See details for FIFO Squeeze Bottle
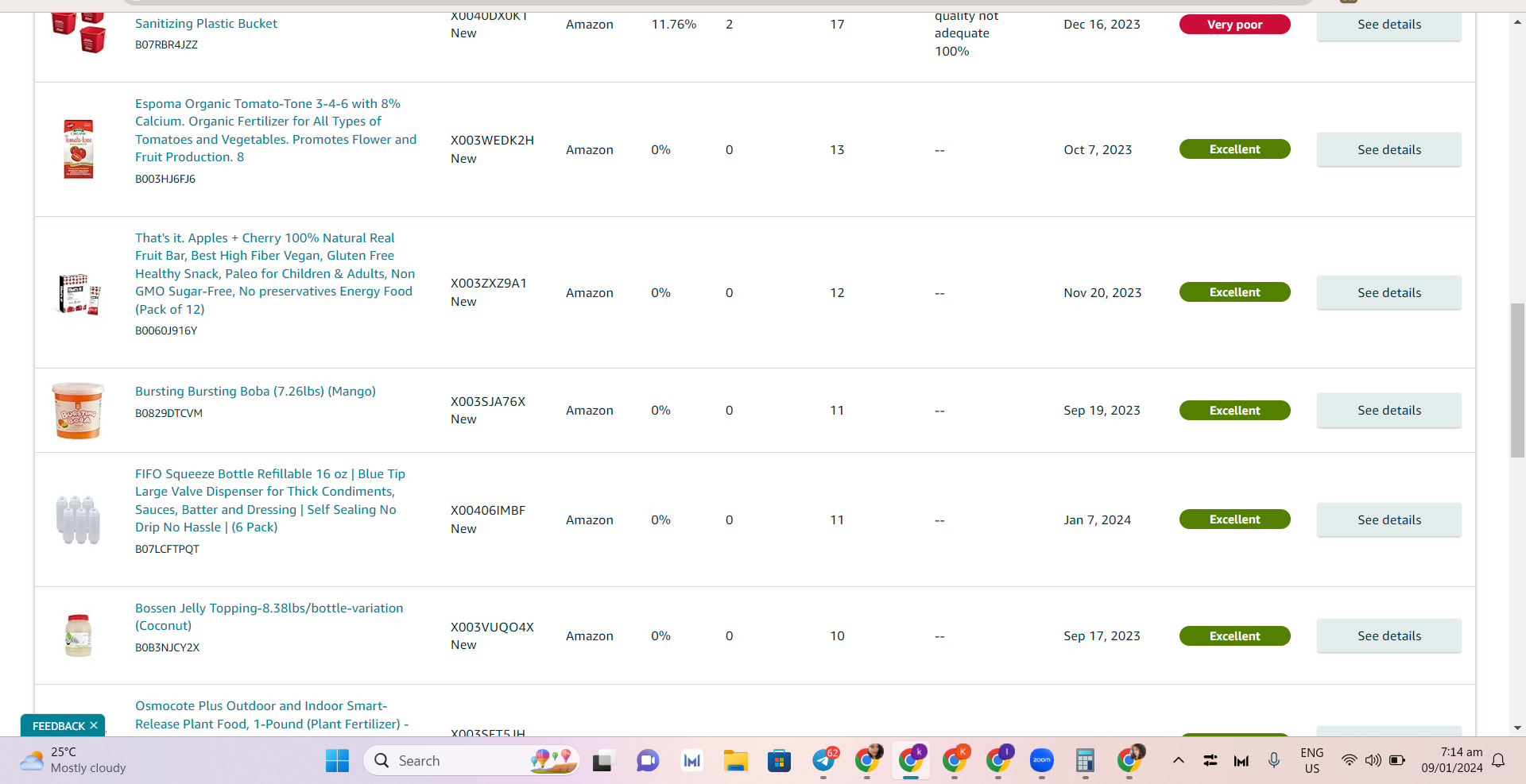This screenshot has width=1526, height=784. click(x=1389, y=519)
